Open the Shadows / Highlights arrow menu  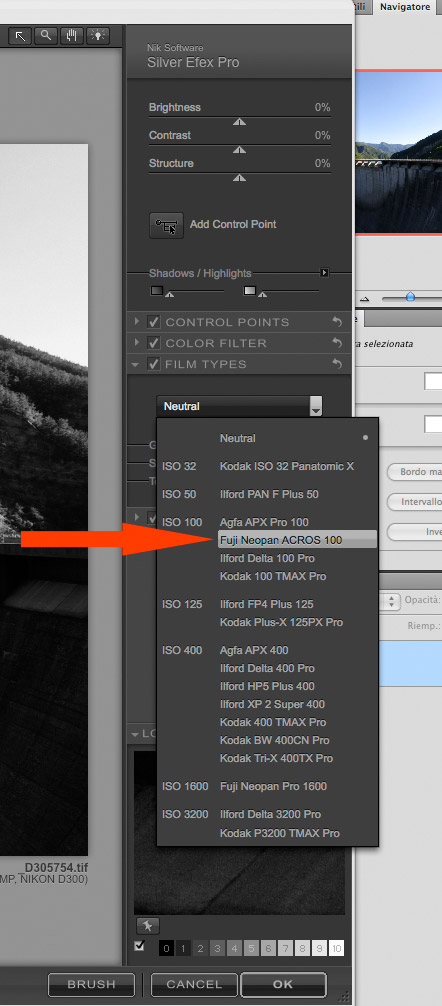click(325, 273)
